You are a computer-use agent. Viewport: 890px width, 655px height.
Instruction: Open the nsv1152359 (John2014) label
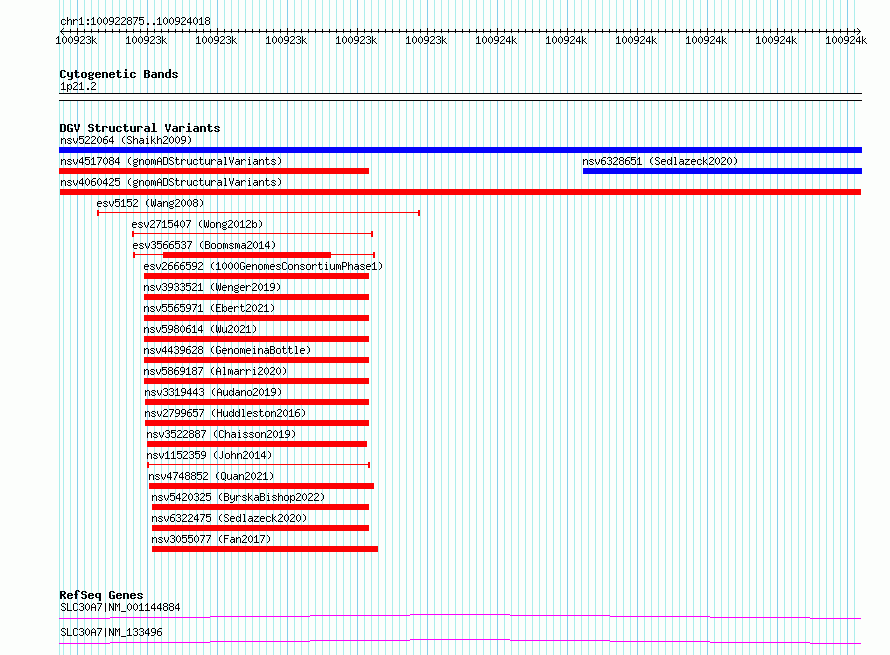click(209, 455)
